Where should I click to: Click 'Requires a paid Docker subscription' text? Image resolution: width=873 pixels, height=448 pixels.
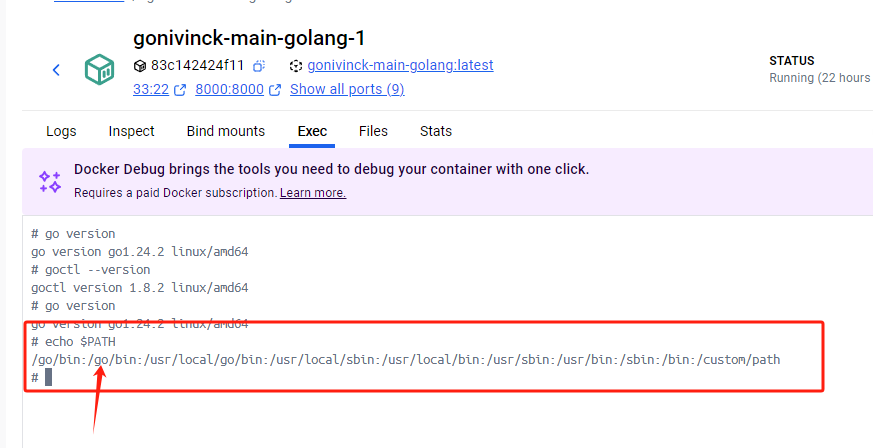[175, 193]
